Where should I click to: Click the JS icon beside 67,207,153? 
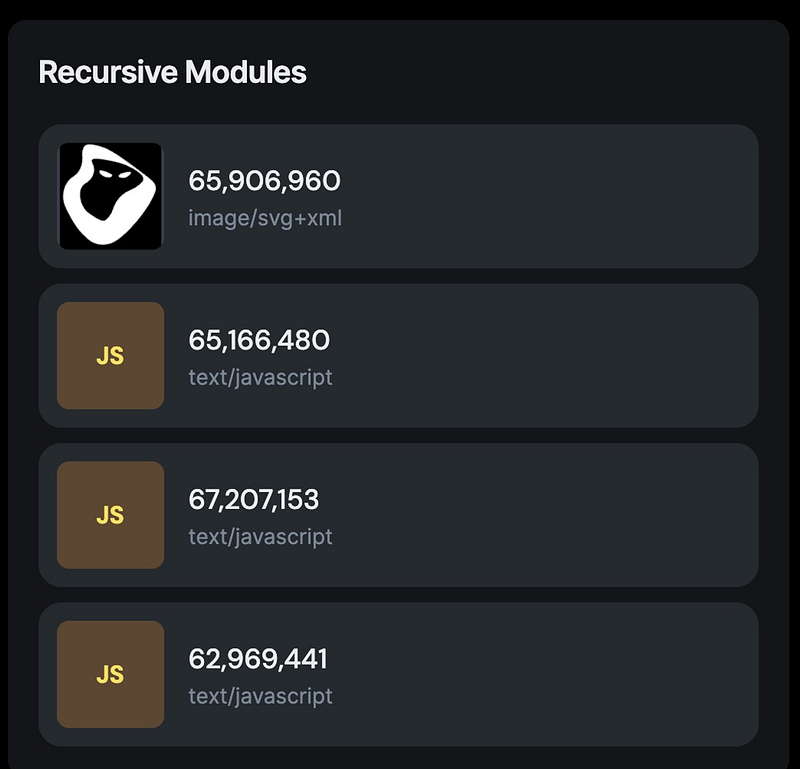tap(110, 515)
